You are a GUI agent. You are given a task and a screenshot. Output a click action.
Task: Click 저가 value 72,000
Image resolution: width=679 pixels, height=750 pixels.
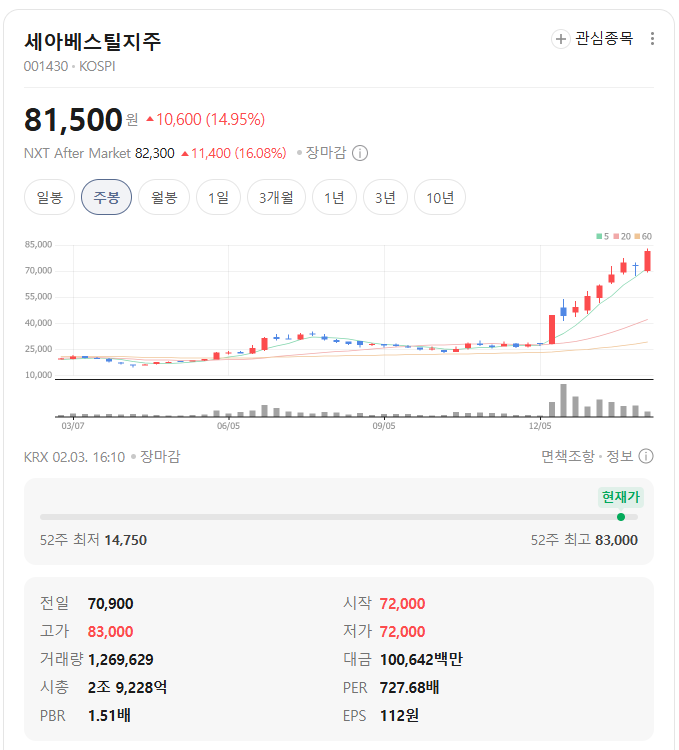402,631
